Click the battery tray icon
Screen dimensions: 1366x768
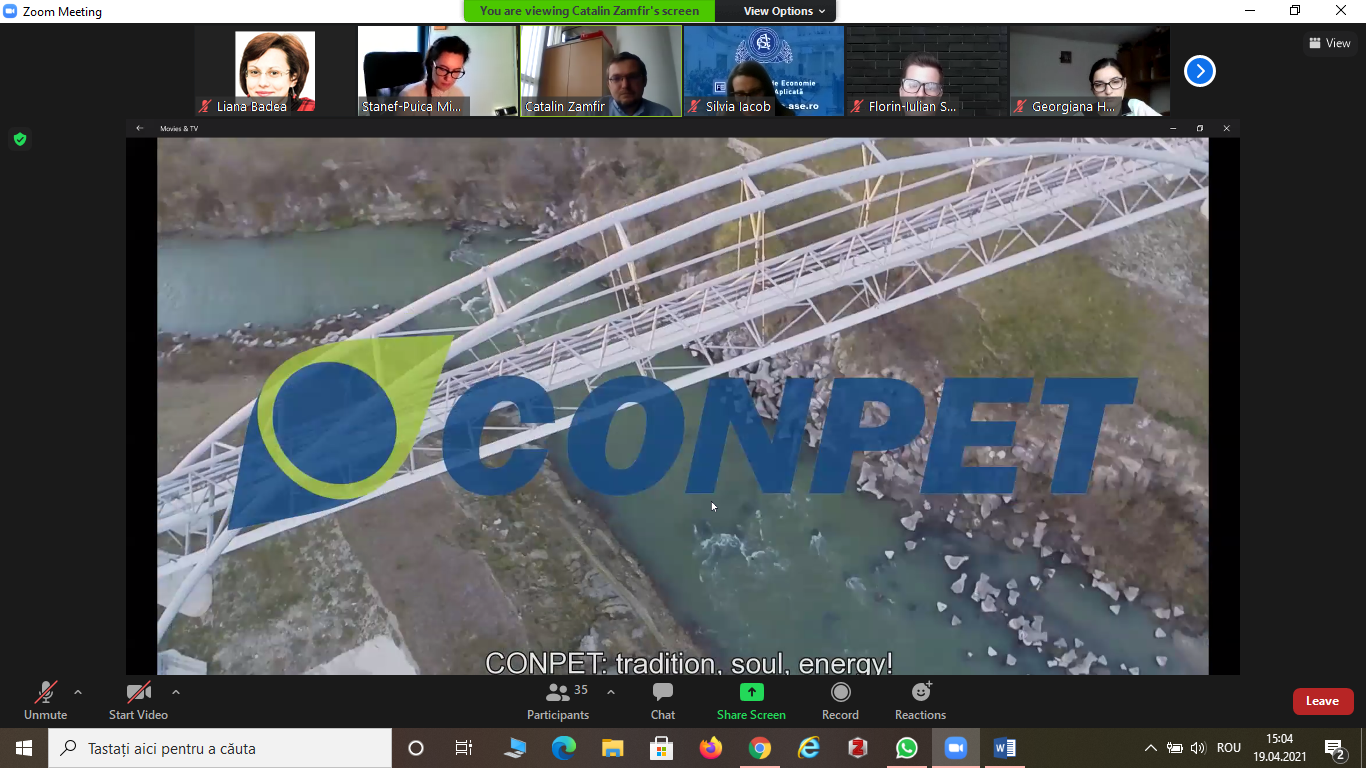click(1175, 748)
